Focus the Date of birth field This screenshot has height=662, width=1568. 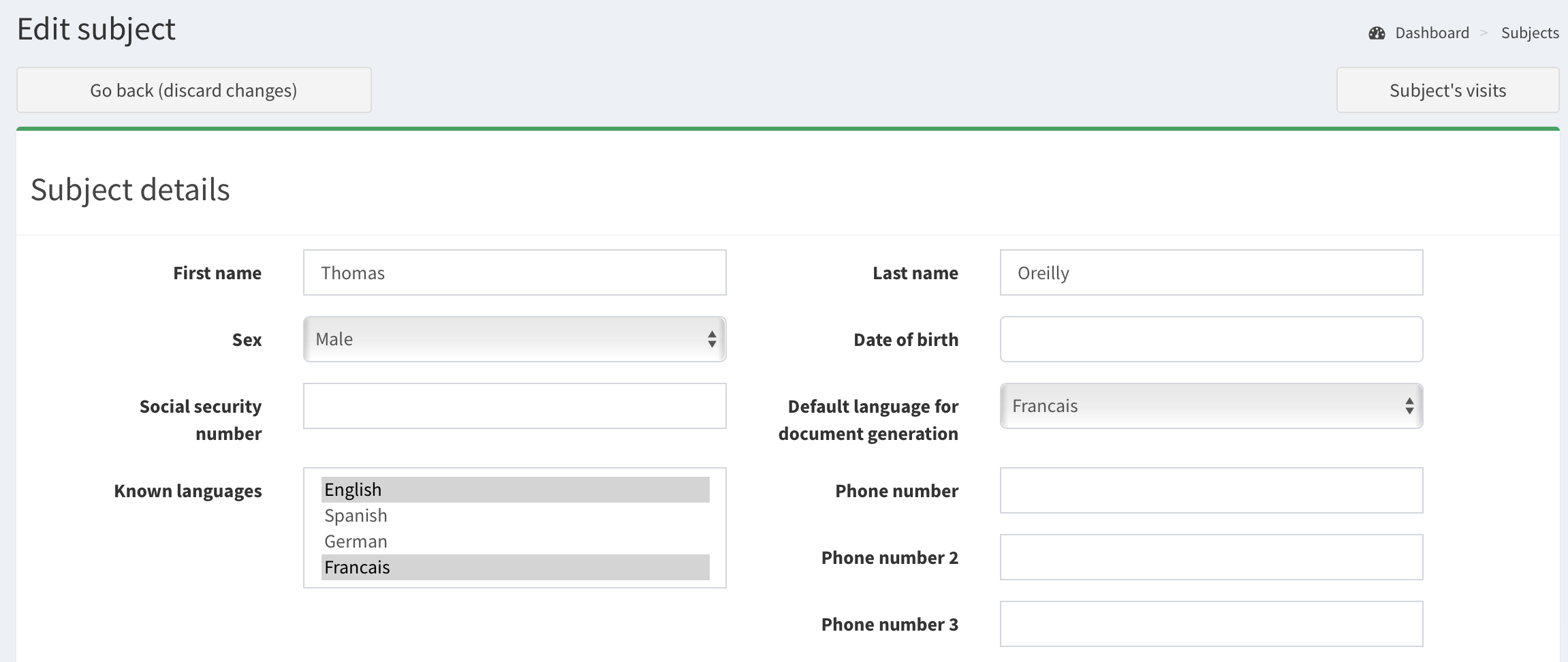pyautogui.click(x=1210, y=339)
